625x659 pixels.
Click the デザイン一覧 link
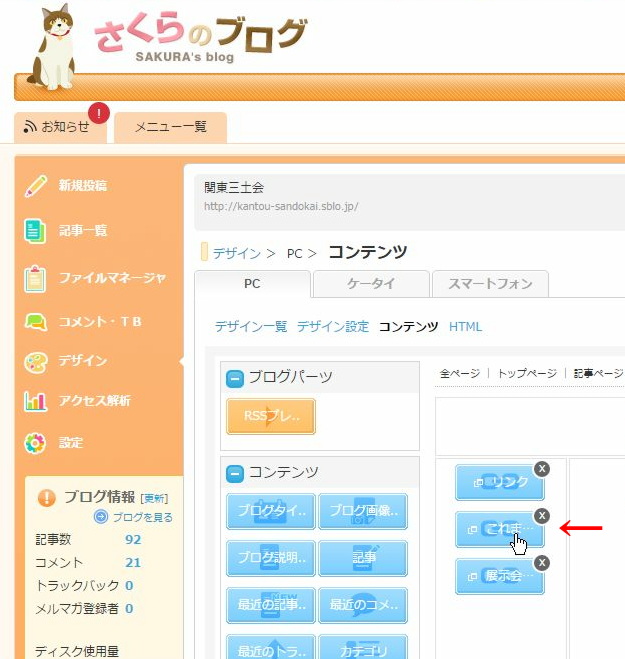coord(251,327)
